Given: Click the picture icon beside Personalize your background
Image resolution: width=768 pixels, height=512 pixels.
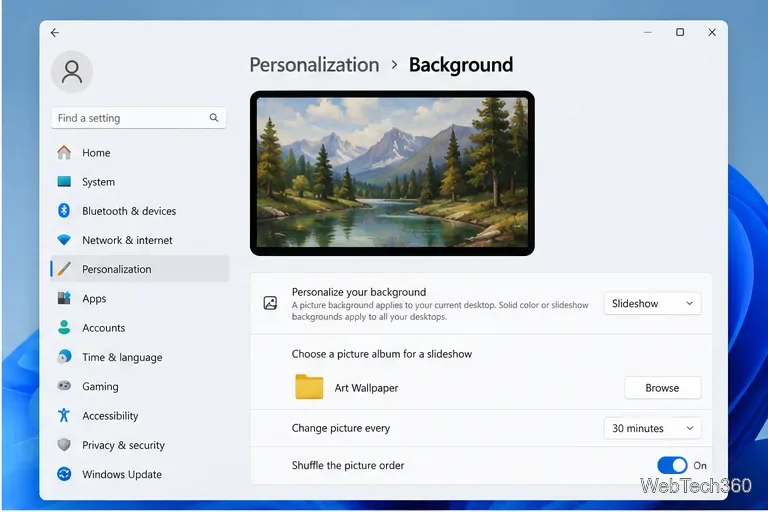Looking at the screenshot, I should [x=270, y=303].
